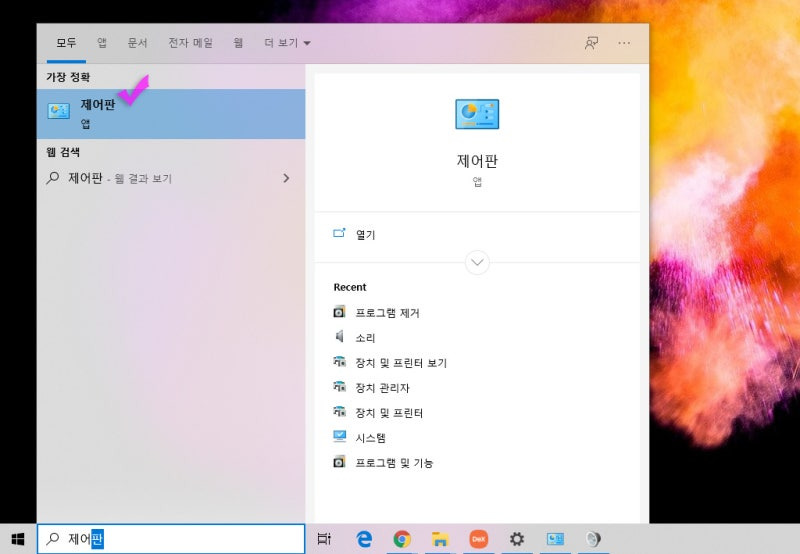Click magnifier icon in the search box
800x554 pixels.
tap(53, 538)
